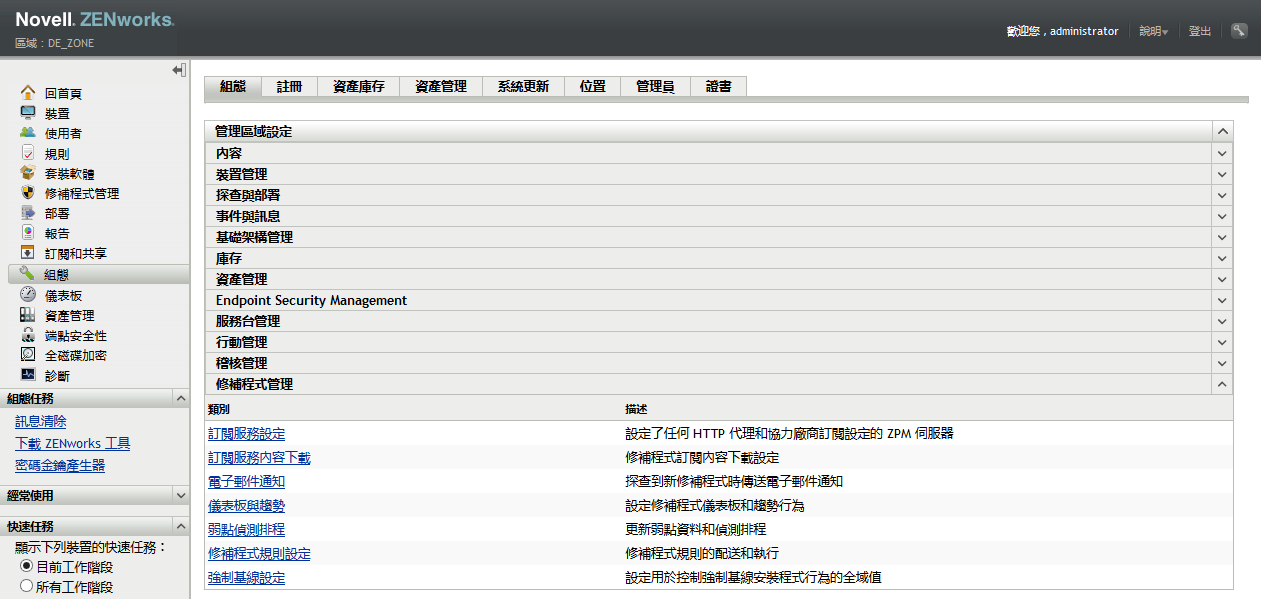The height and width of the screenshot is (599, 1261).
Task: Open the 電子郵件通知 link
Action: pos(246,481)
